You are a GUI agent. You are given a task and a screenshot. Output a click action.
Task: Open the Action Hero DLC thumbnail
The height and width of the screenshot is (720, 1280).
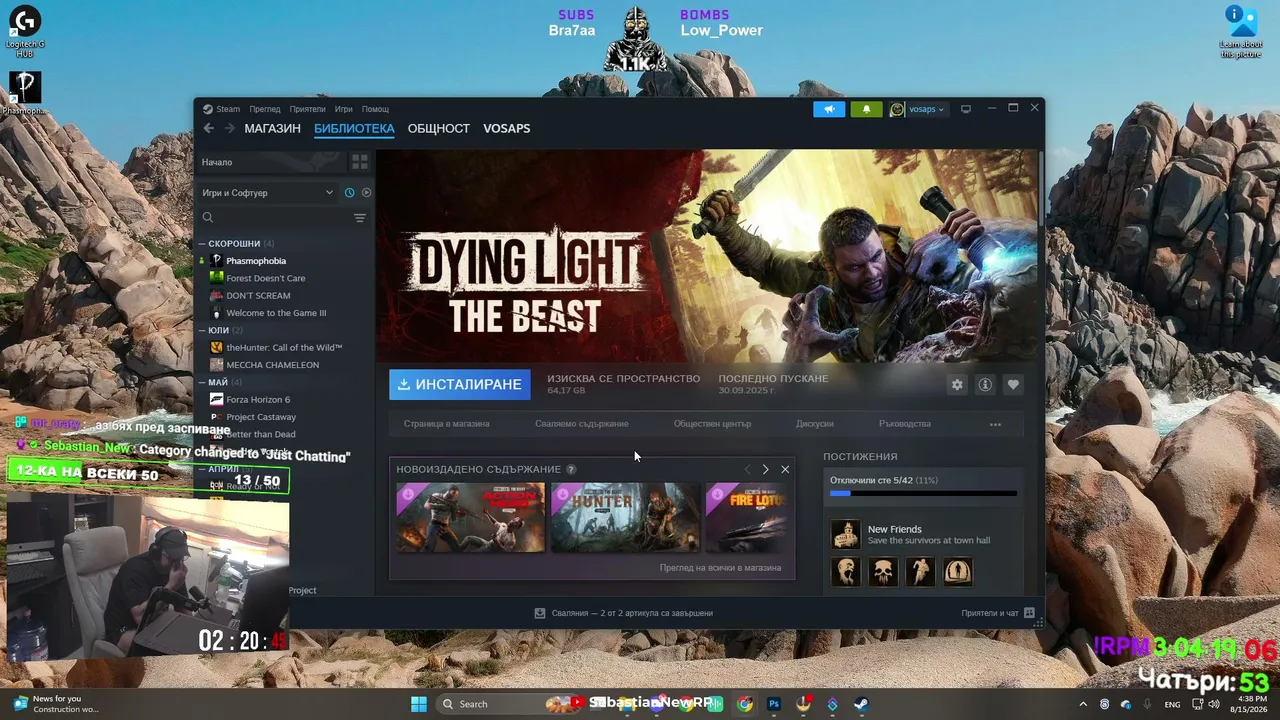click(470, 517)
